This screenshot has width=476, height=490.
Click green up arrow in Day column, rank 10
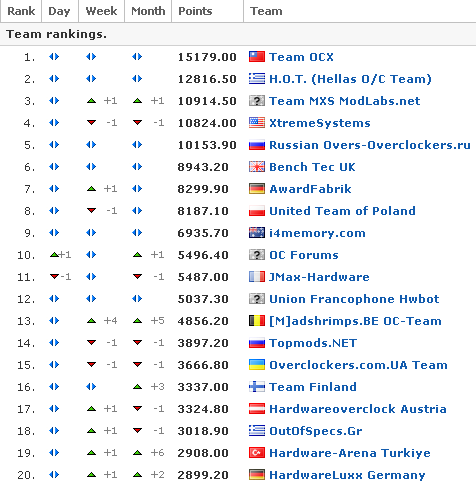[54, 255]
